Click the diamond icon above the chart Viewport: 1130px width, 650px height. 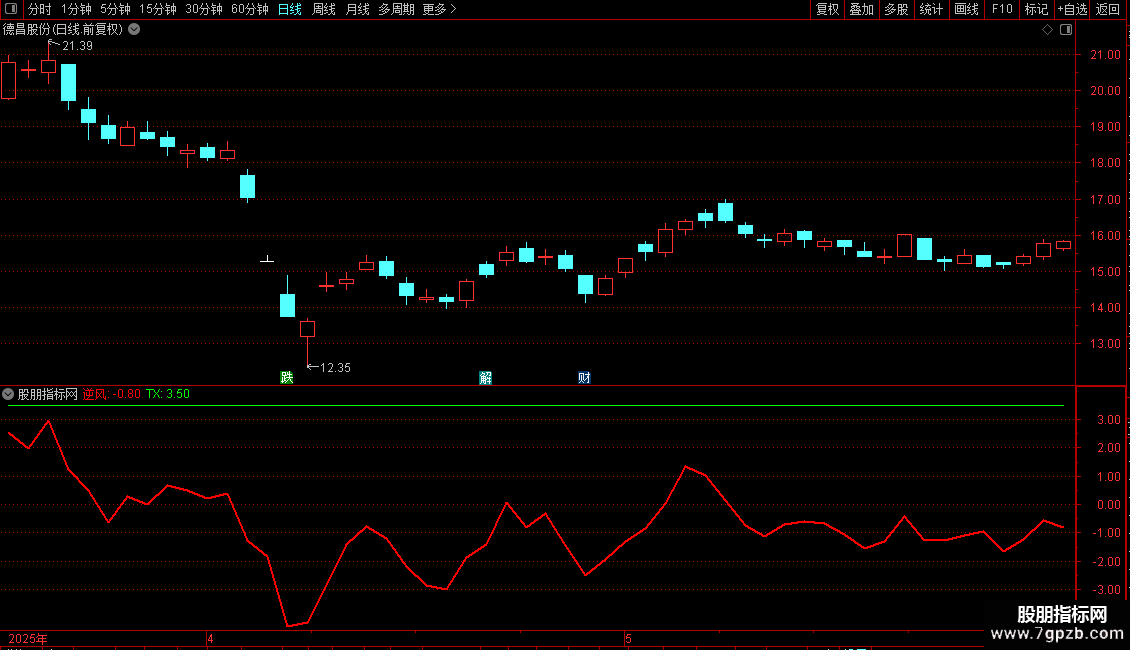pyautogui.click(x=1047, y=30)
